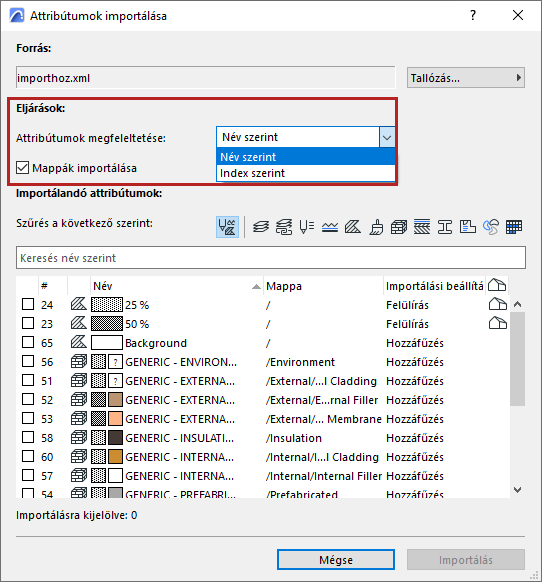Filter by Operation Profiles grid icon
542x582 pixels.
tap(514, 227)
